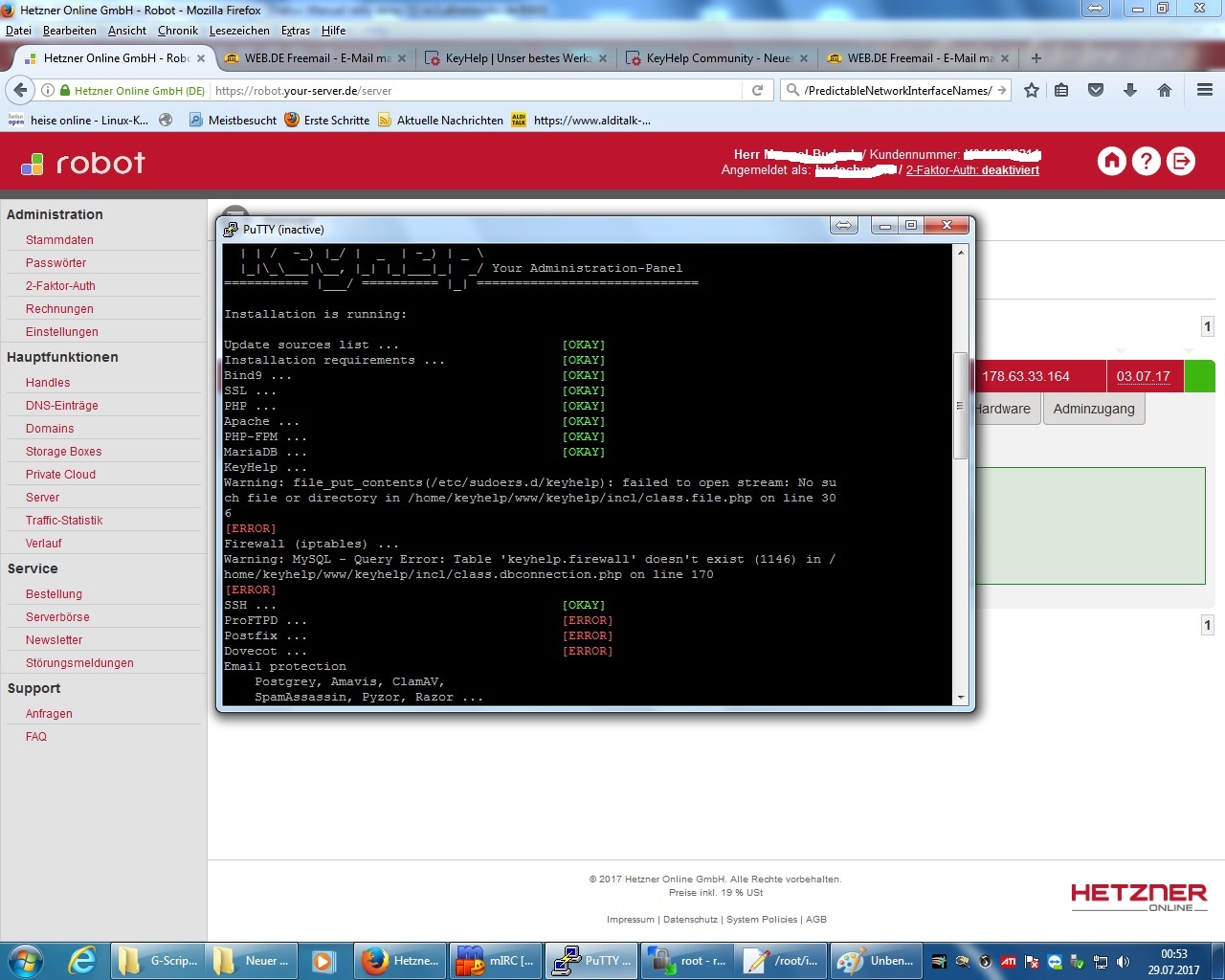Open the Firefox hamburger menu
This screenshot has width=1225, height=980.
click(x=1205, y=90)
